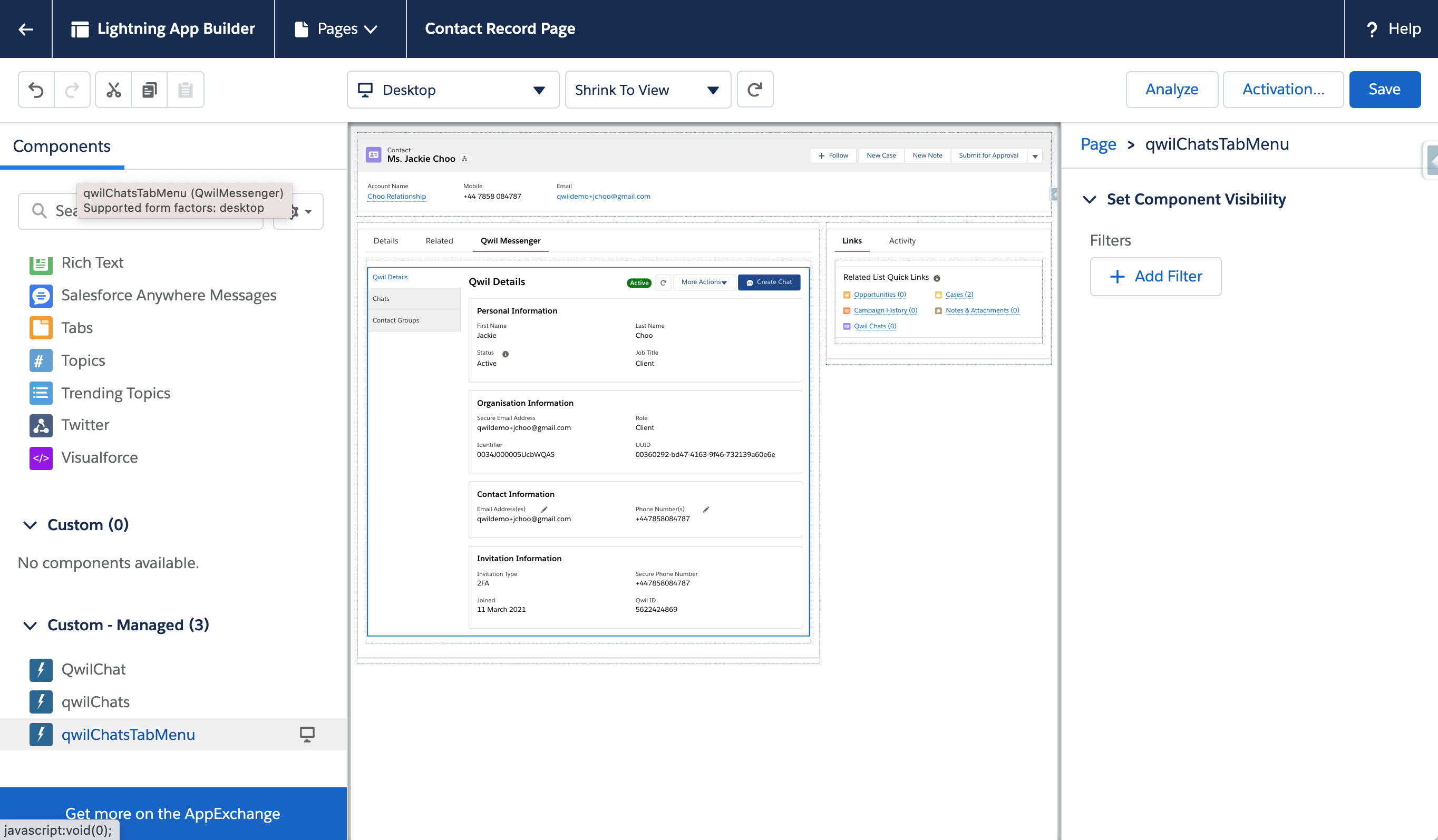The image size is (1438, 840).
Task: Click the Follow button
Action: point(833,156)
